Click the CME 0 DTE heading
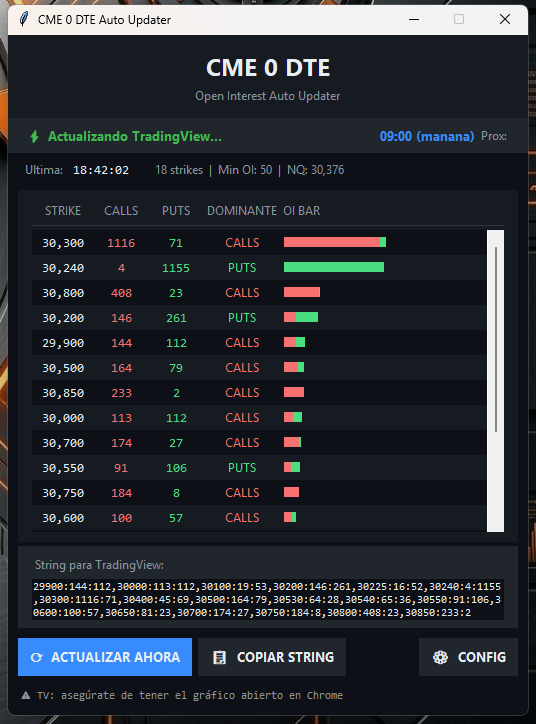 click(268, 68)
